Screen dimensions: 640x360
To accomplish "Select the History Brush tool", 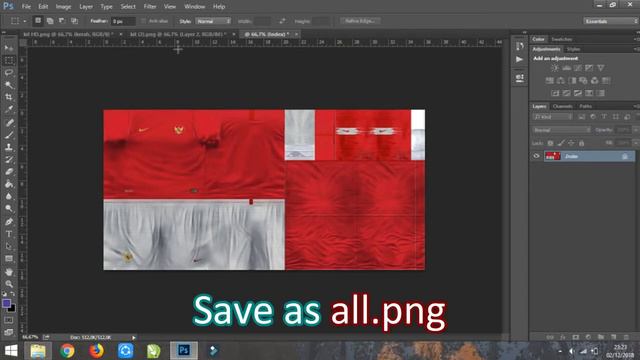I will point(9,160).
